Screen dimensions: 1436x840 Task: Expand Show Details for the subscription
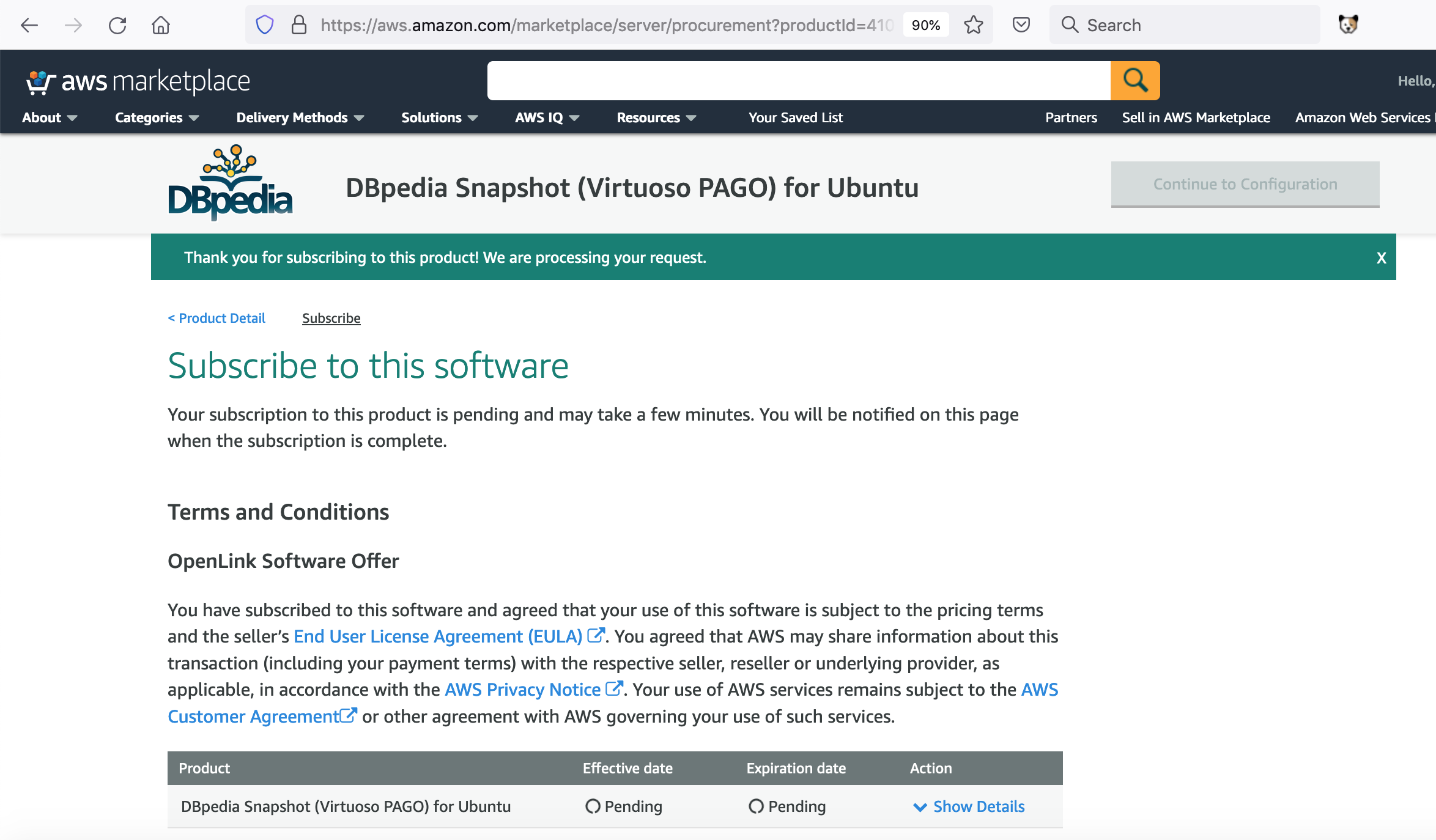(969, 806)
